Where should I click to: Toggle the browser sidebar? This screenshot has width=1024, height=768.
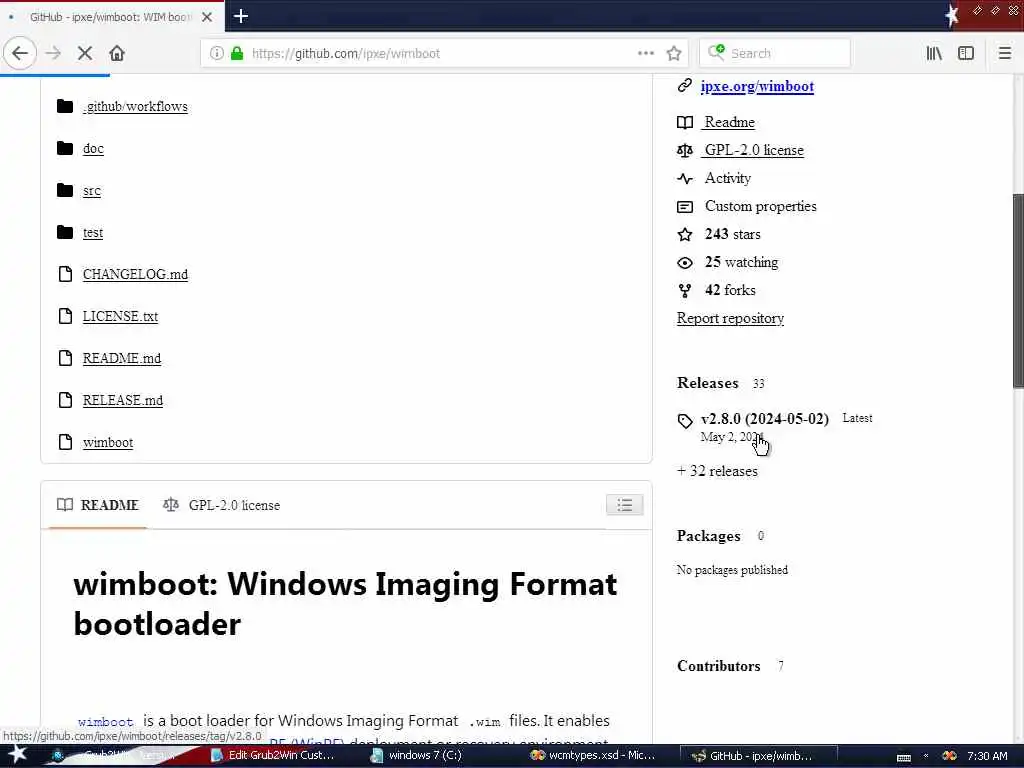(x=966, y=53)
